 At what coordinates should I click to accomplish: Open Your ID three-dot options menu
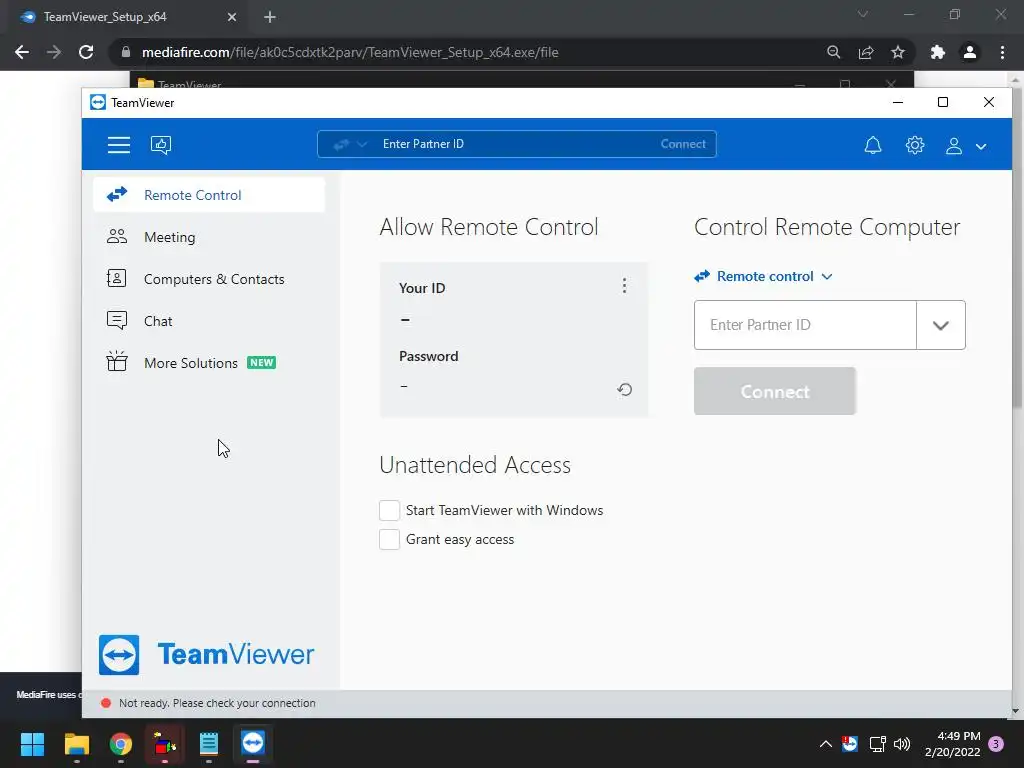[624, 285]
